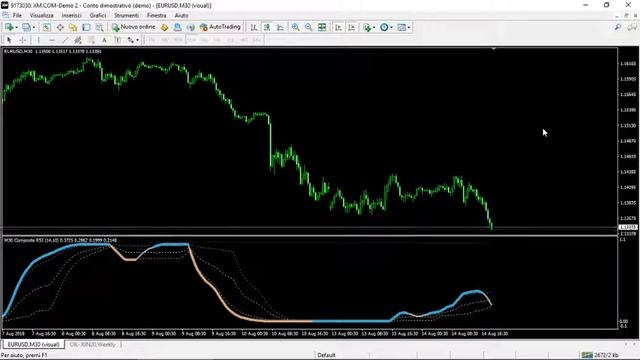Click the current price label on price axis
Viewport: 640px width, 360px height.
[628, 227]
